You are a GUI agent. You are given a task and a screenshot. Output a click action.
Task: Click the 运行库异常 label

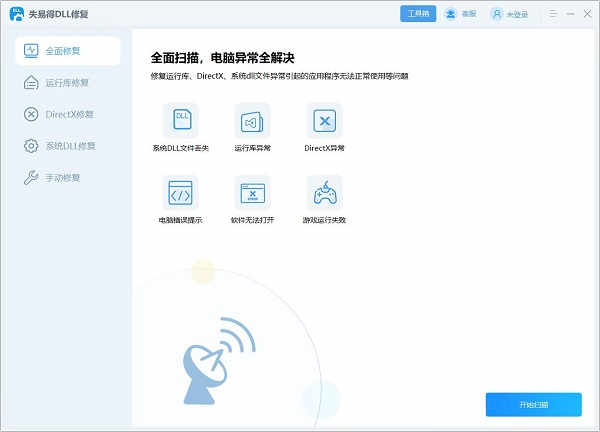[x=253, y=148]
